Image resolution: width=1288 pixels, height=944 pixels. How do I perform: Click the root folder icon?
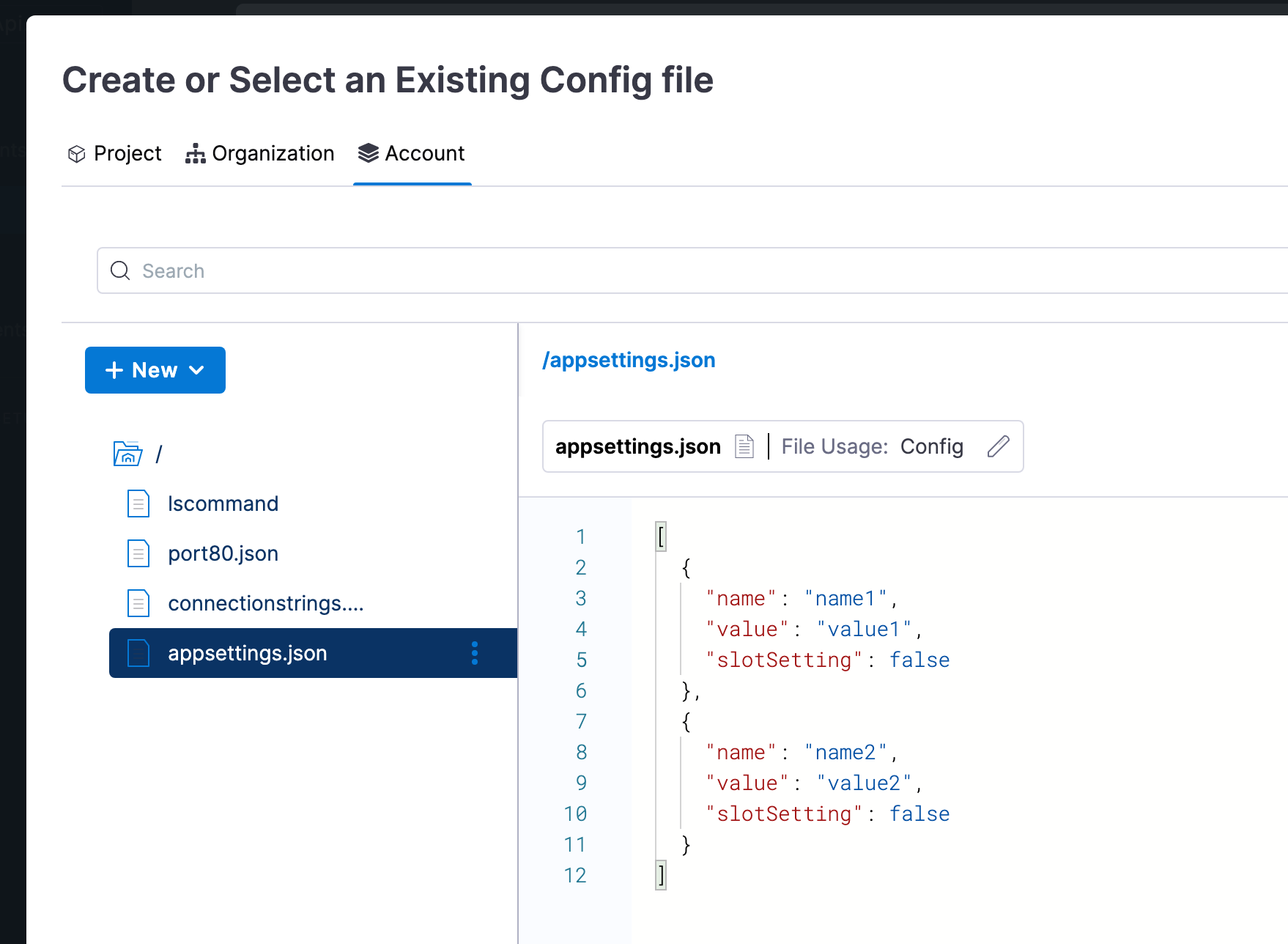click(127, 454)
